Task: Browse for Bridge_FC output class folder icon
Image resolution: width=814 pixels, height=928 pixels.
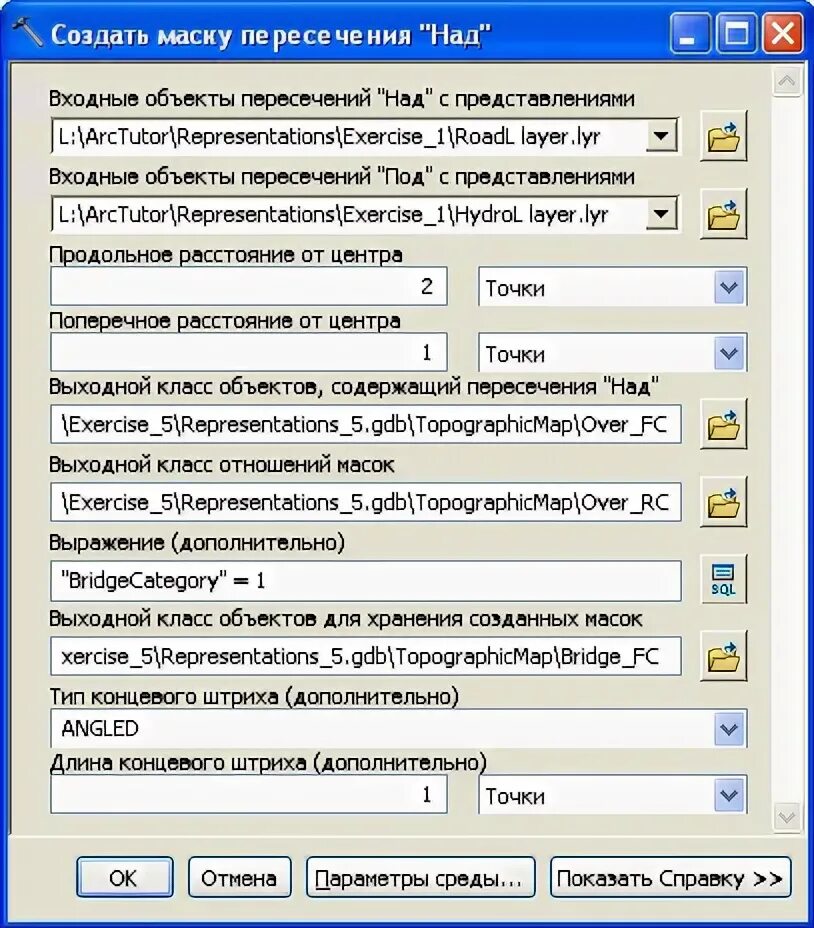Action: point(723,656)
